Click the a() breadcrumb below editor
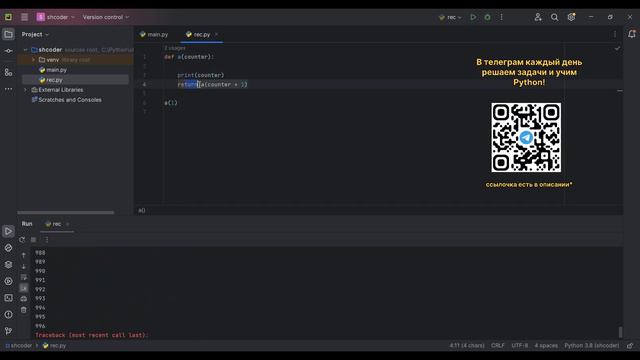 coord(142,211)
